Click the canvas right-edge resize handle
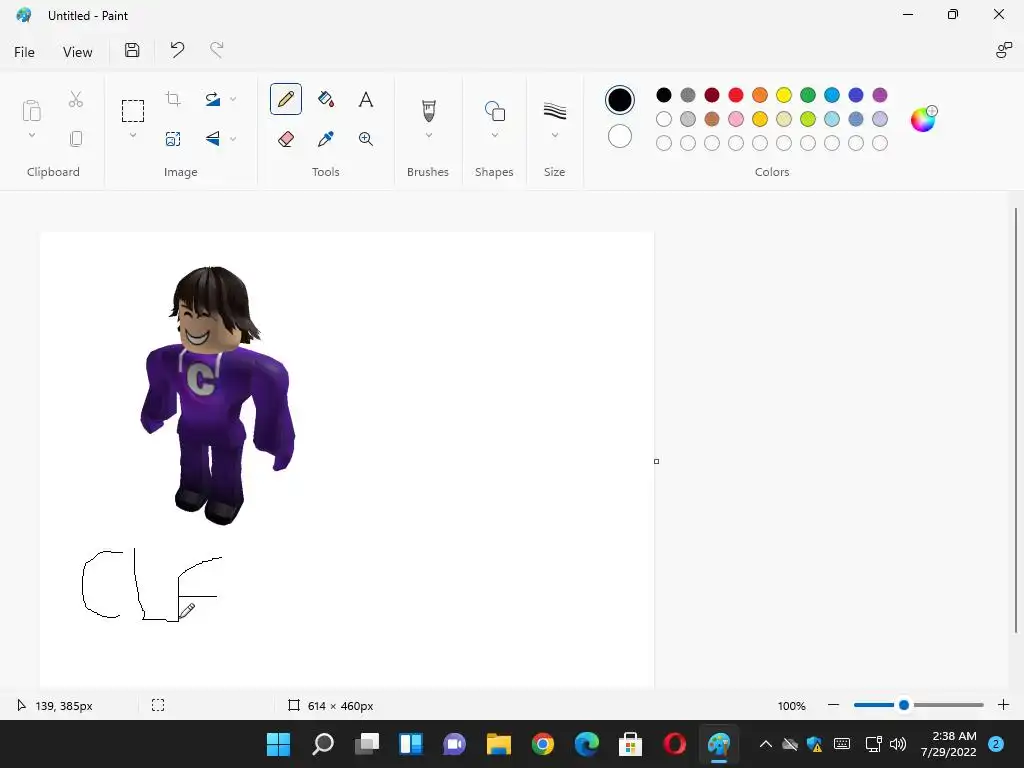Screen dimensions: 1024x768 pyautogui.click(x=656, y=461)
